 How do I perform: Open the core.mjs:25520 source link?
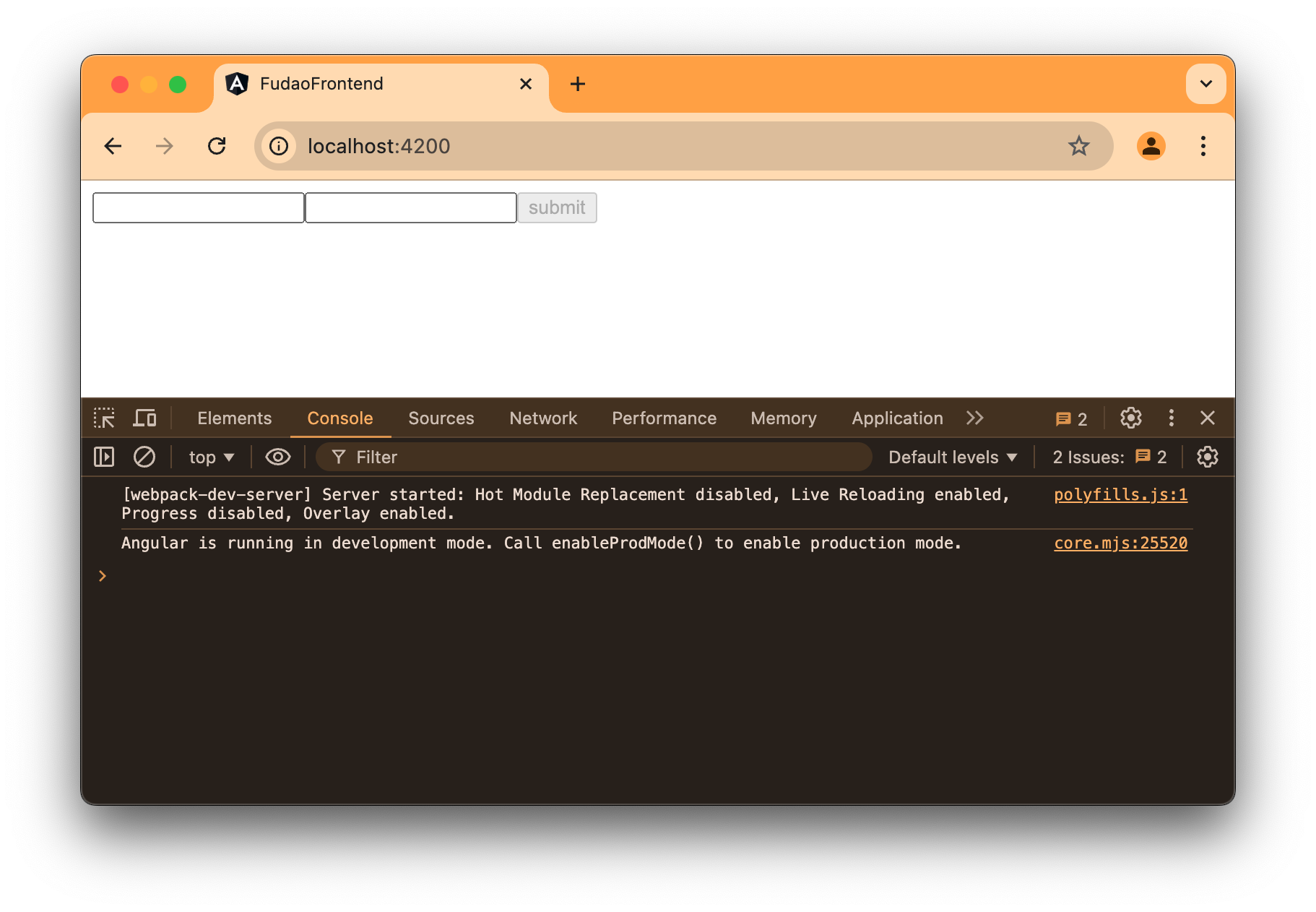1120,543
